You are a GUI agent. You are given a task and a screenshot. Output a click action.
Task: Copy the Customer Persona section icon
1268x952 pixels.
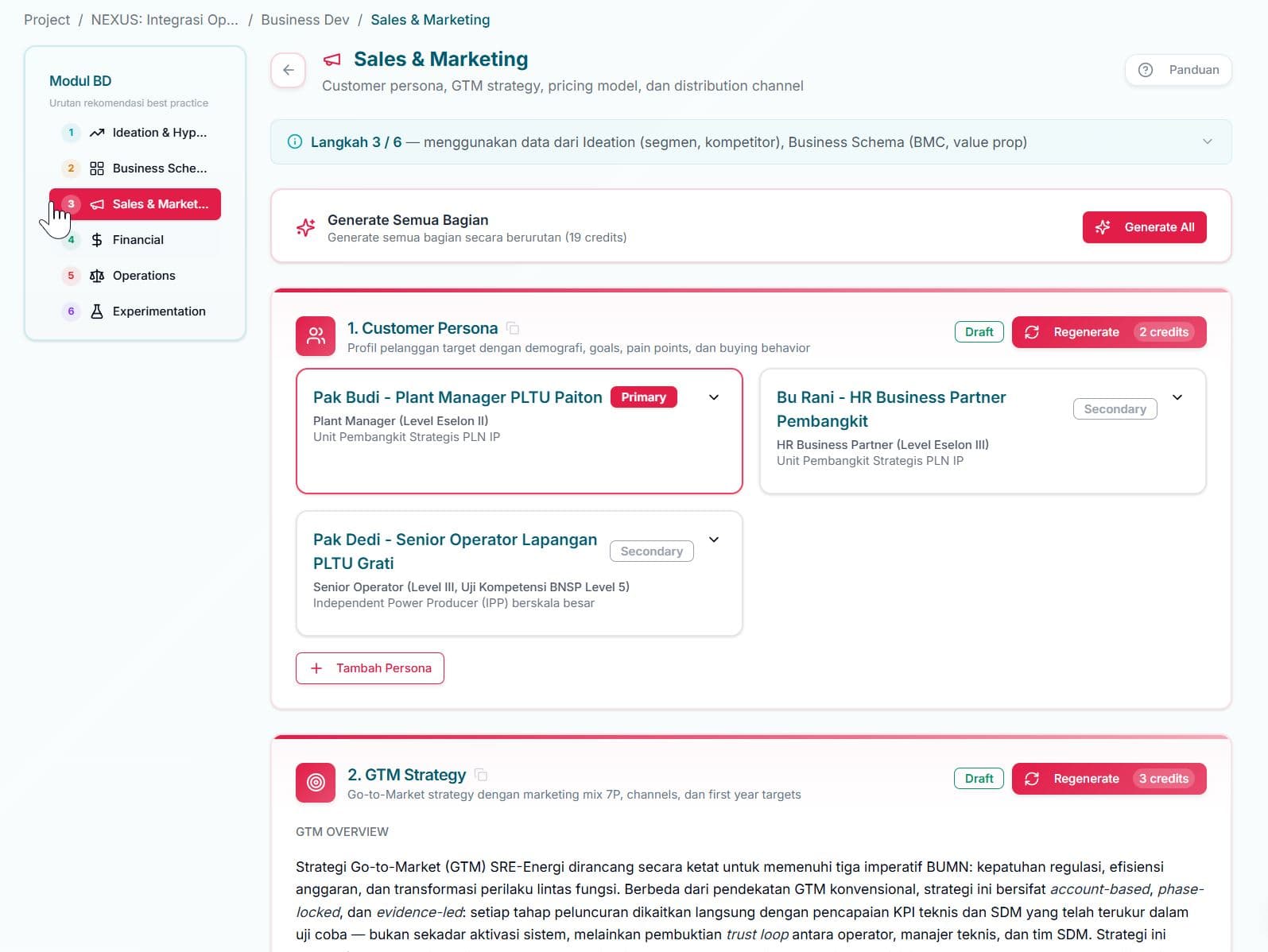coord(513,328)
